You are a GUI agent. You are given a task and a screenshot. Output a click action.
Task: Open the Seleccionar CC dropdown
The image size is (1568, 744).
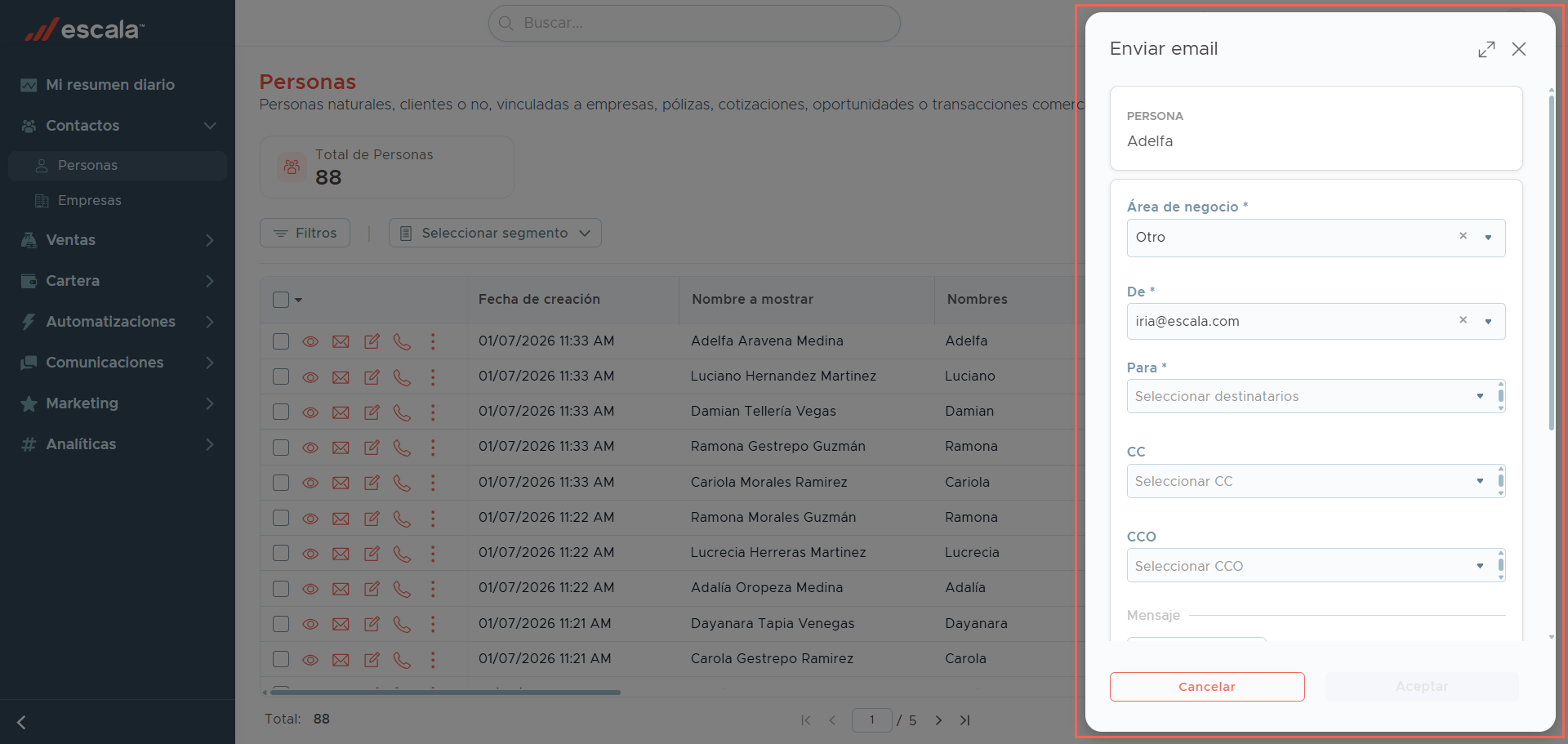tap(1315, 481)
